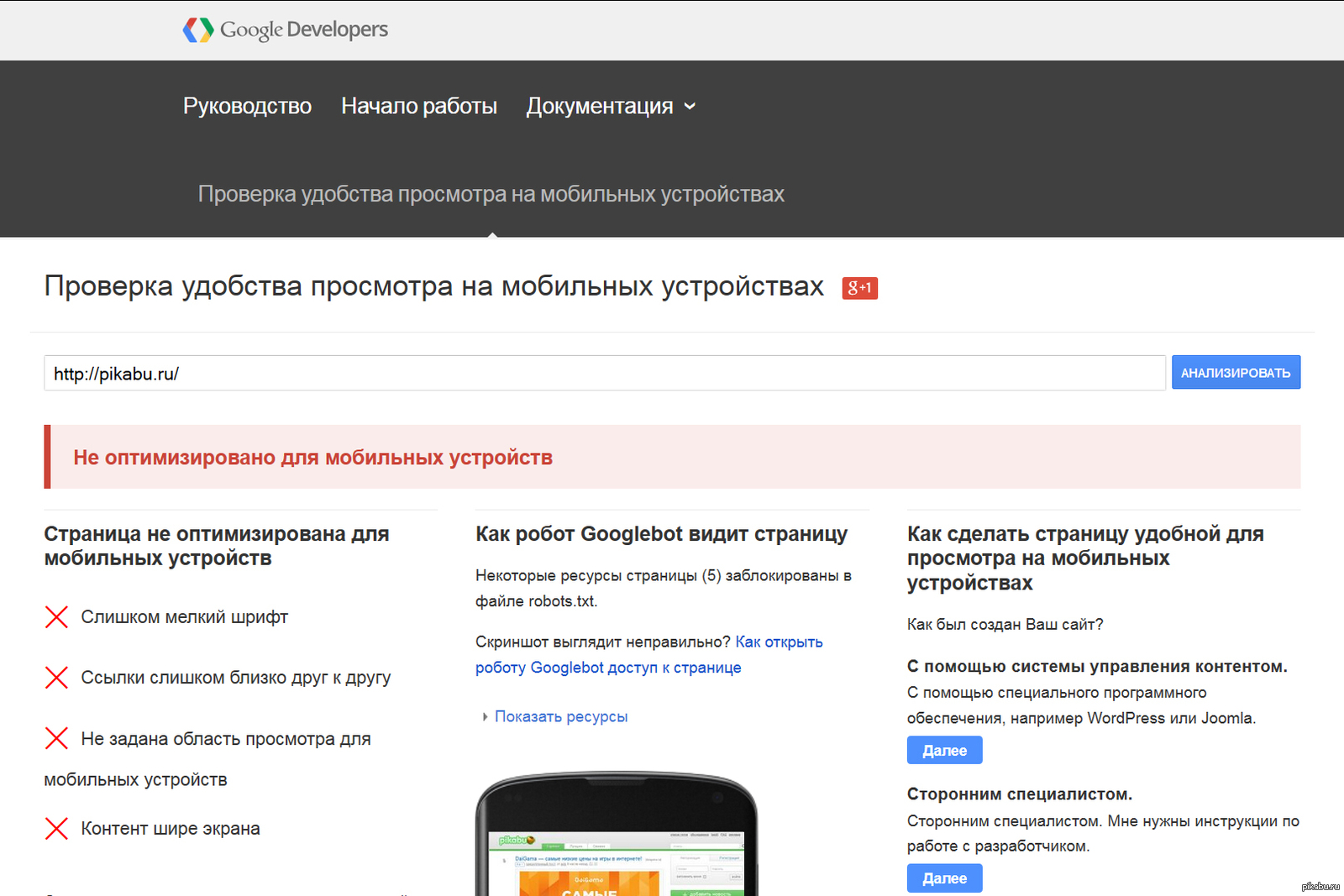The image size is (1344, 896).
Task: Click the 'Сторонним специалистом.' heading
Action: (x=1020, y=794)
